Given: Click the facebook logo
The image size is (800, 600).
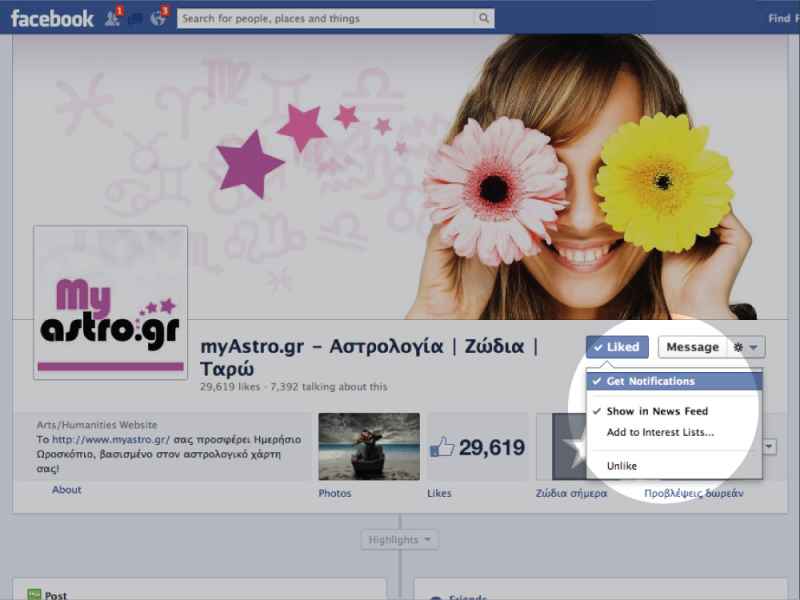Looking at the screenshot, I should click(52, 19).
